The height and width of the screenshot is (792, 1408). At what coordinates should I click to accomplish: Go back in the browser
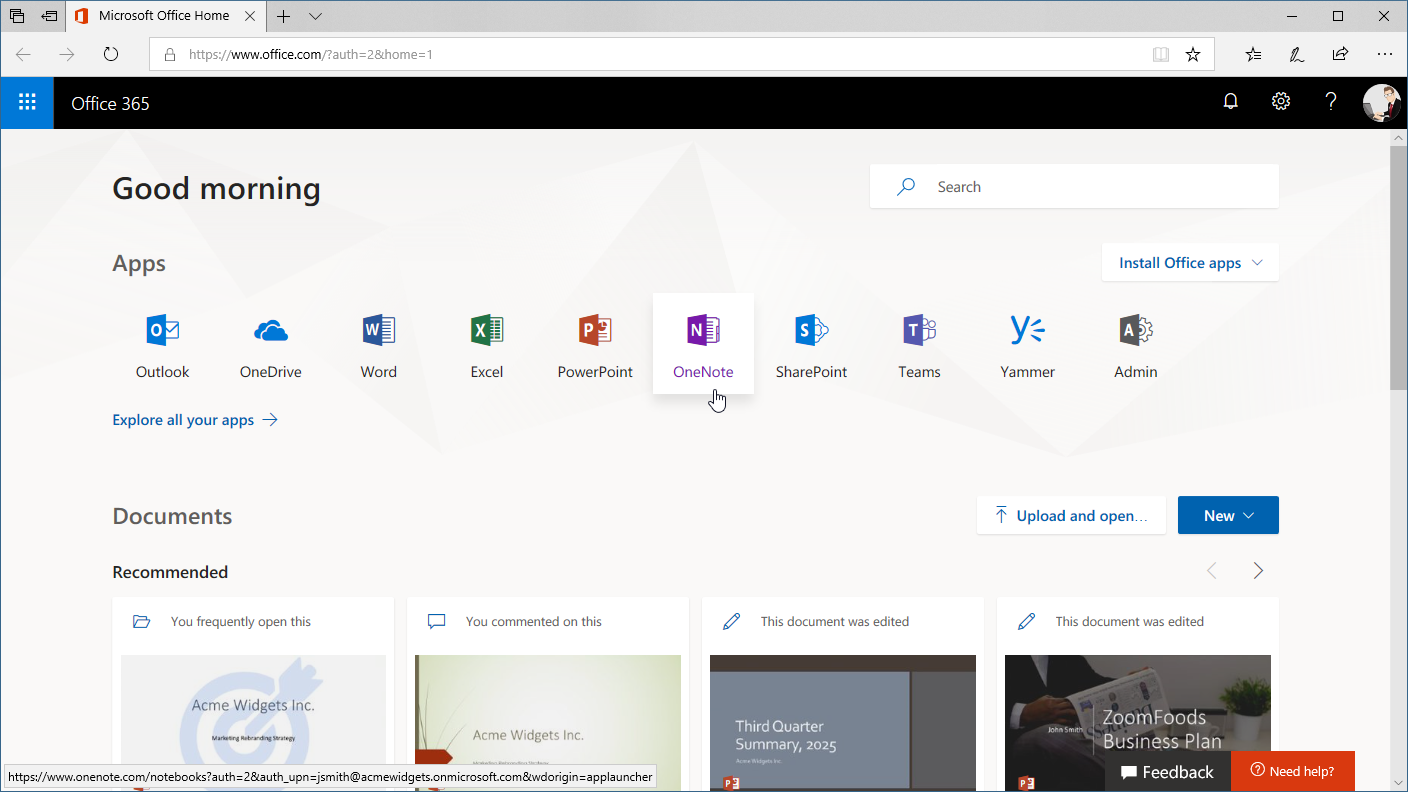click(23, 54)
